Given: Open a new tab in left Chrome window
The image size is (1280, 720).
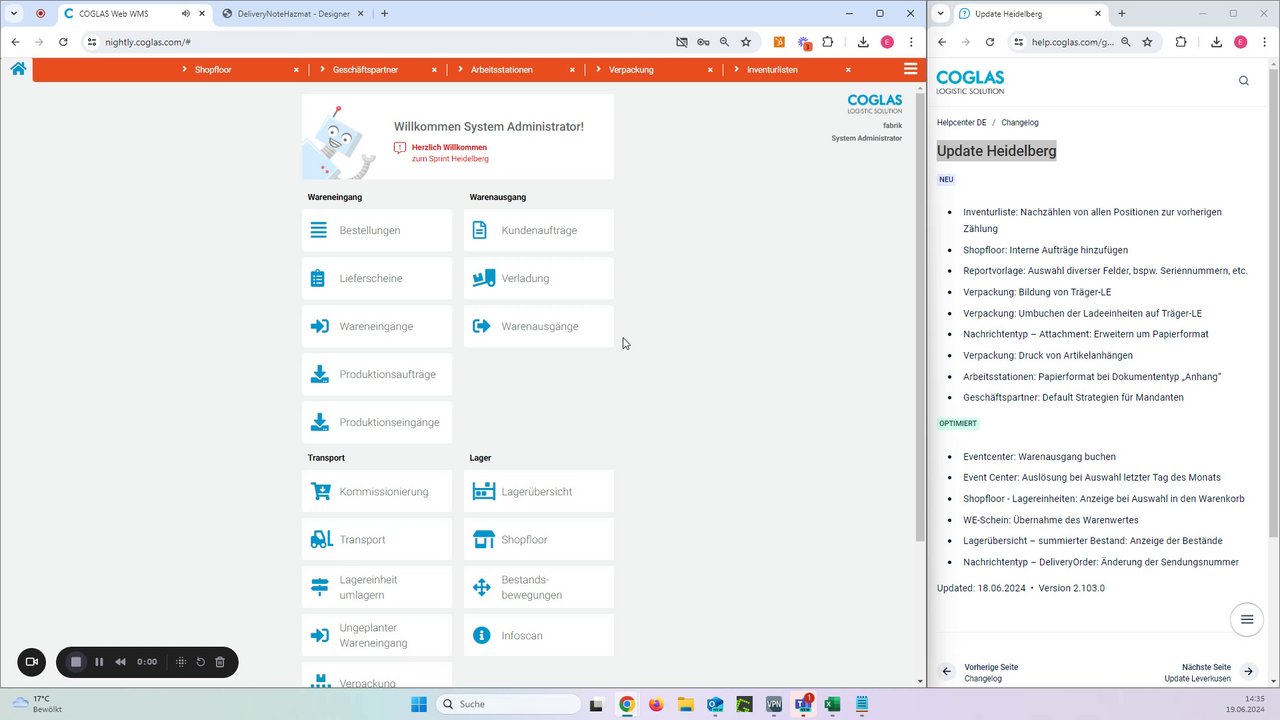Looking at the screenshot, I should [x=385, y=14].
